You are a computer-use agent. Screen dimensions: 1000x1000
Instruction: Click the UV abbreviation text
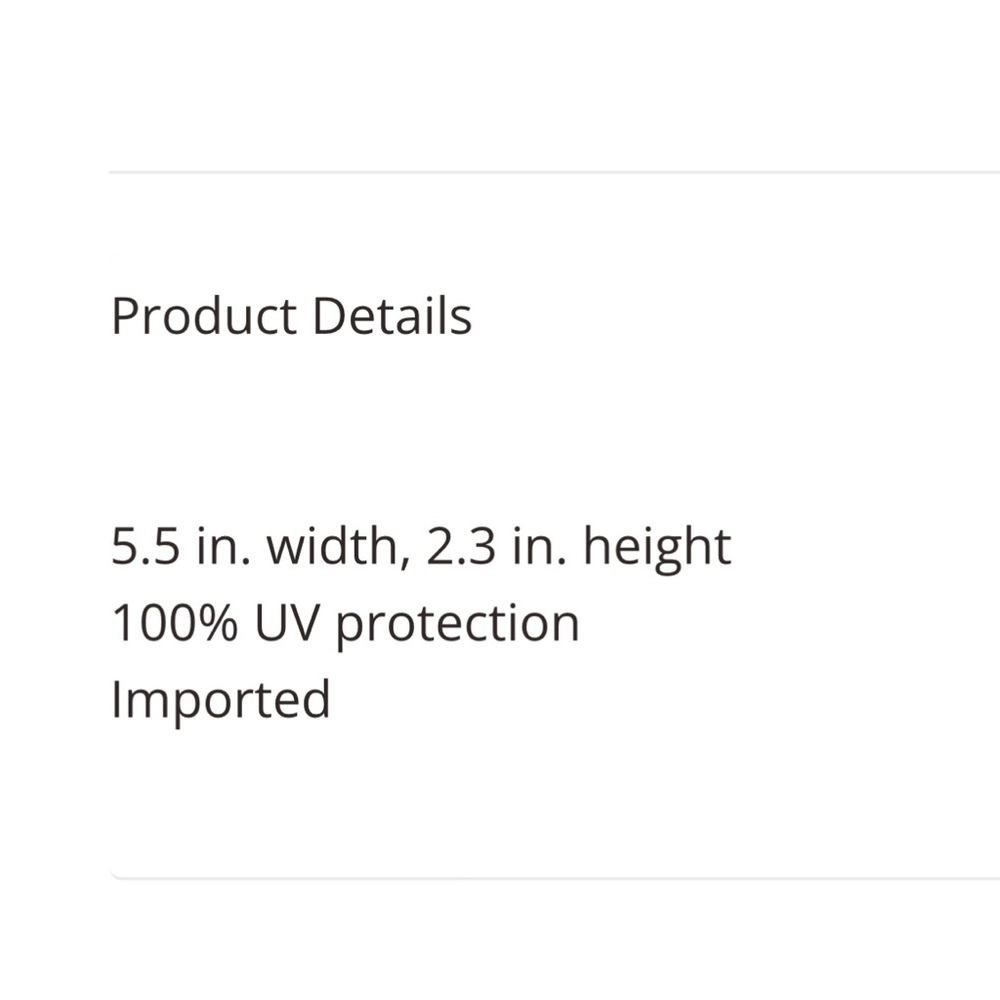tap(286, 622)
